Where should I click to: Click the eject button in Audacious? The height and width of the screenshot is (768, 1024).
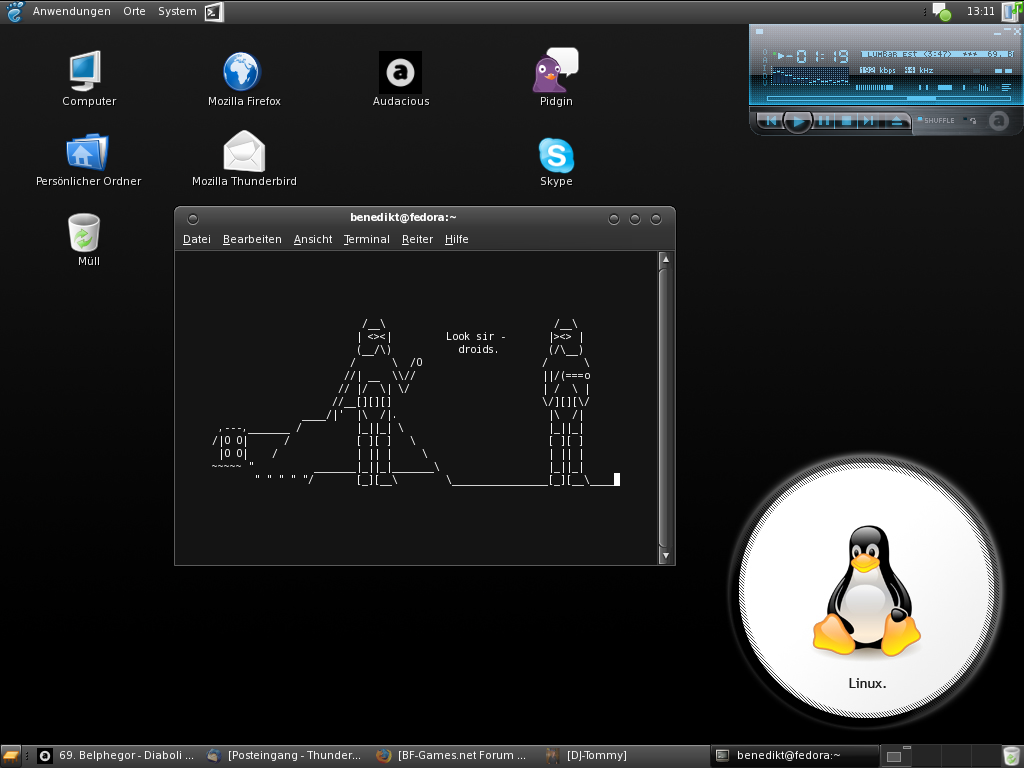897,121
